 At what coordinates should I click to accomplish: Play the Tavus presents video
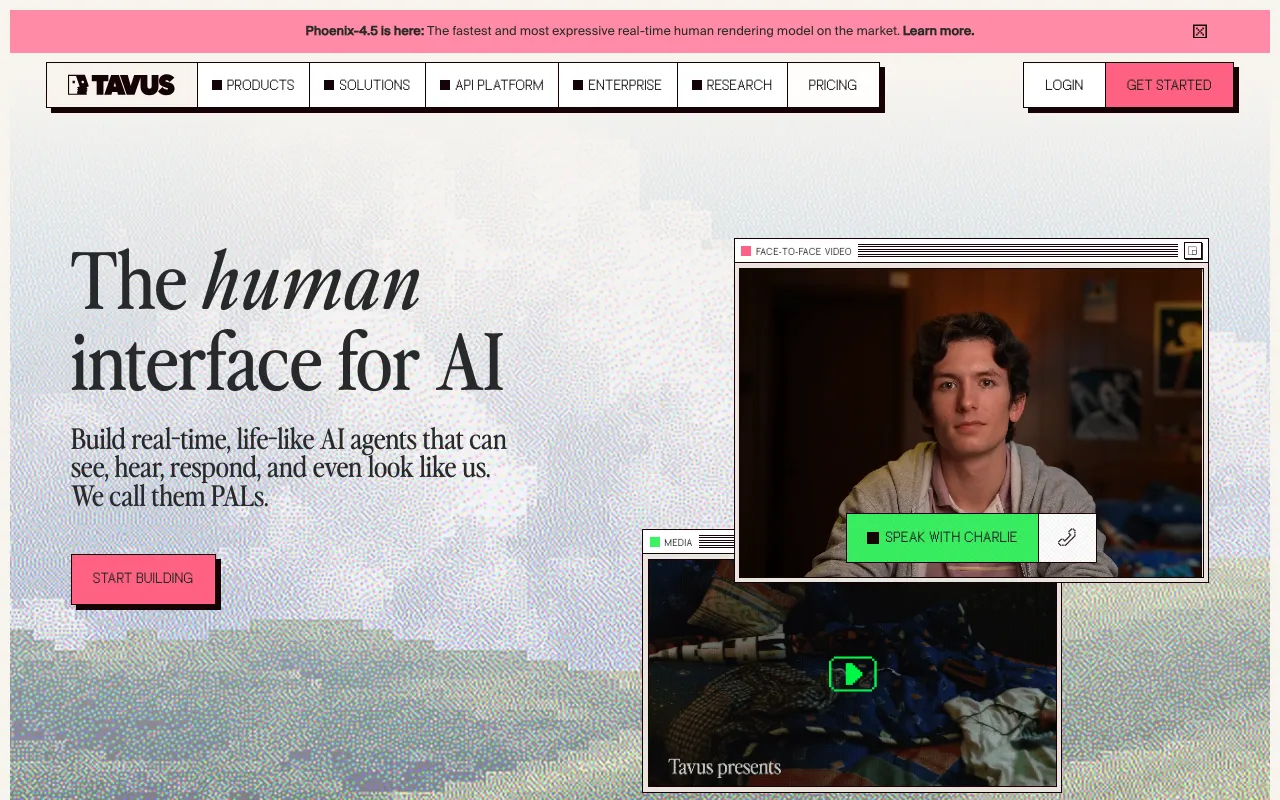[852, 674]
